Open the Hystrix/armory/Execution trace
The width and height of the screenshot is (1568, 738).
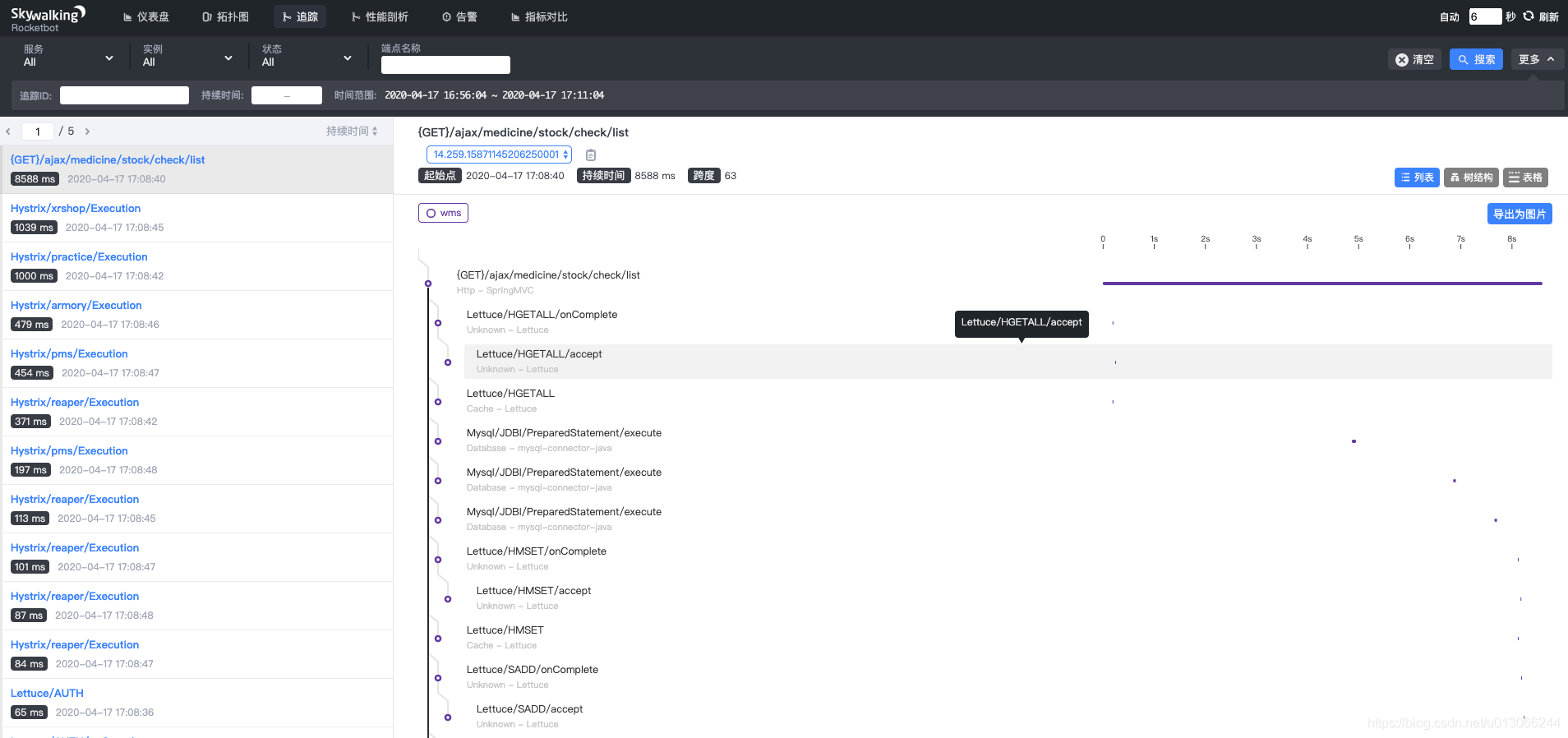tap(196, 315)
